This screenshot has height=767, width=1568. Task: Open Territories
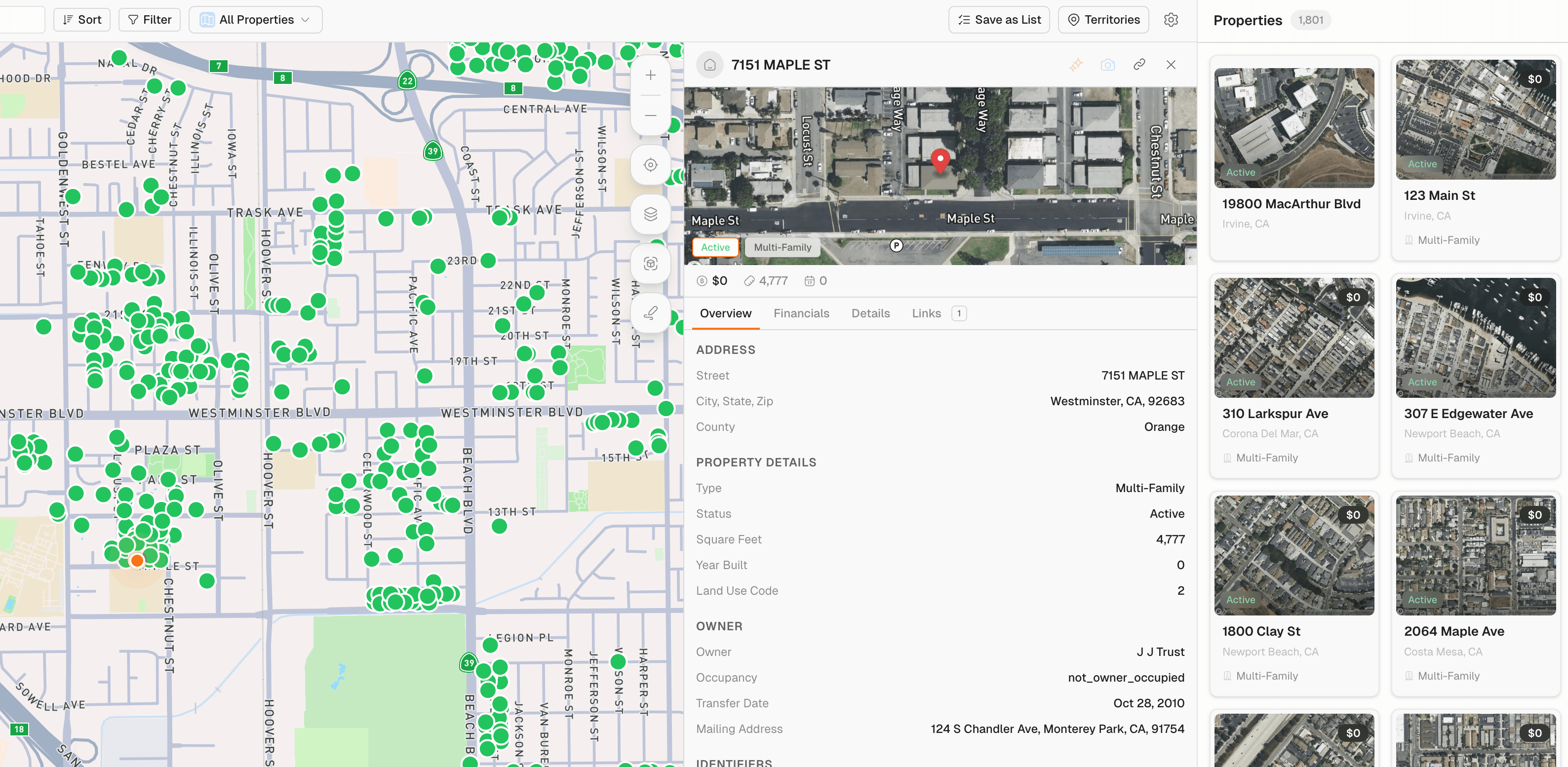click(1103, 19)
